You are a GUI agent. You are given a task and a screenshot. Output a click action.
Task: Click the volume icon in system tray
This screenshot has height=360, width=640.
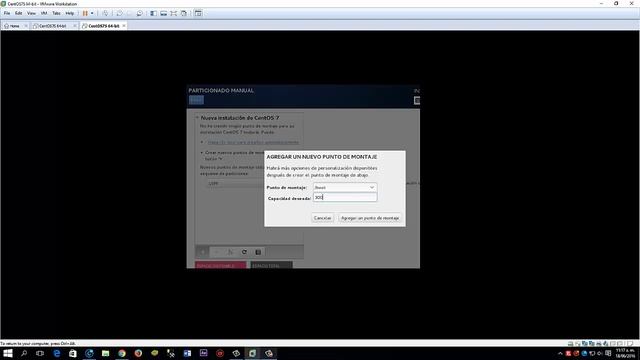(x=600, y=353)
